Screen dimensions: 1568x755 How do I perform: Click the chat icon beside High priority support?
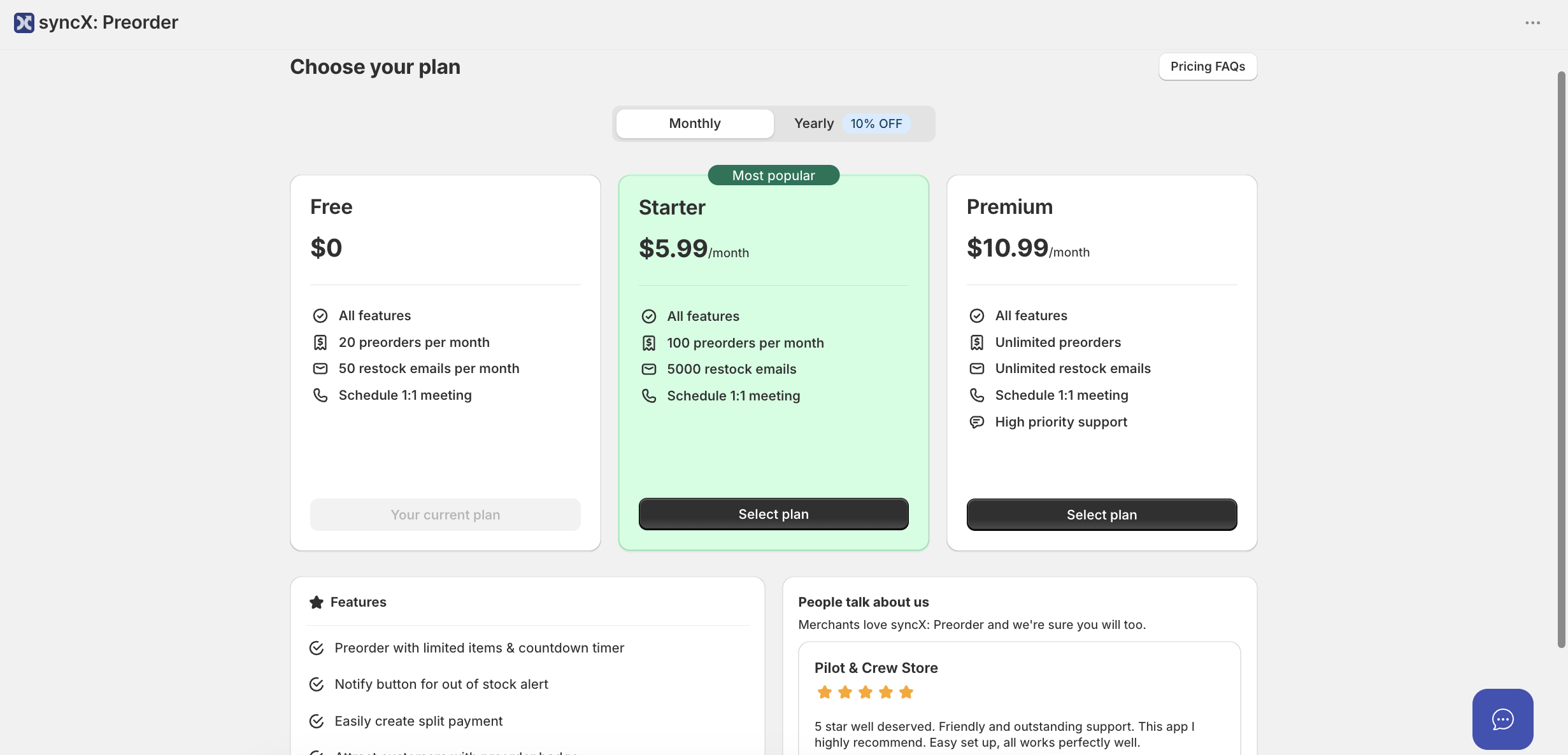point(977,422)
